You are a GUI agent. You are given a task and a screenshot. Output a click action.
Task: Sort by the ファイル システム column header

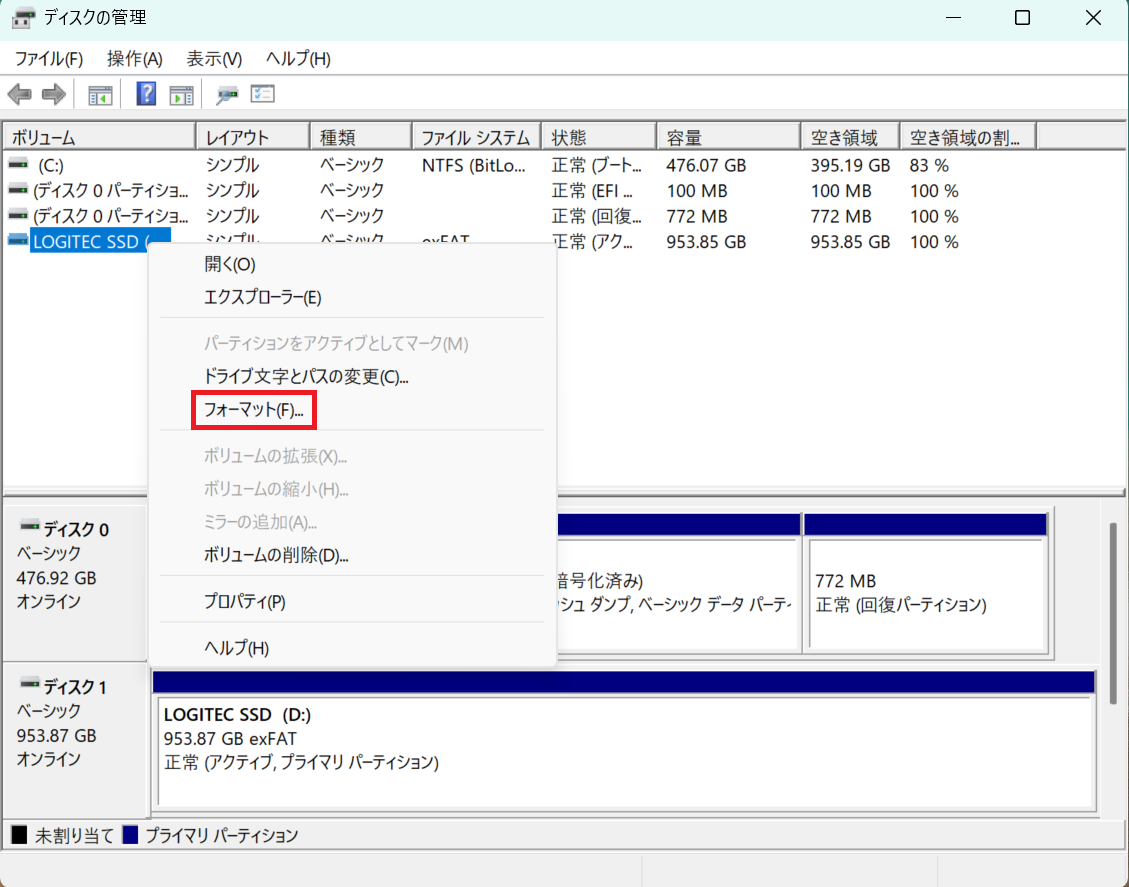(x=475, y=137)
